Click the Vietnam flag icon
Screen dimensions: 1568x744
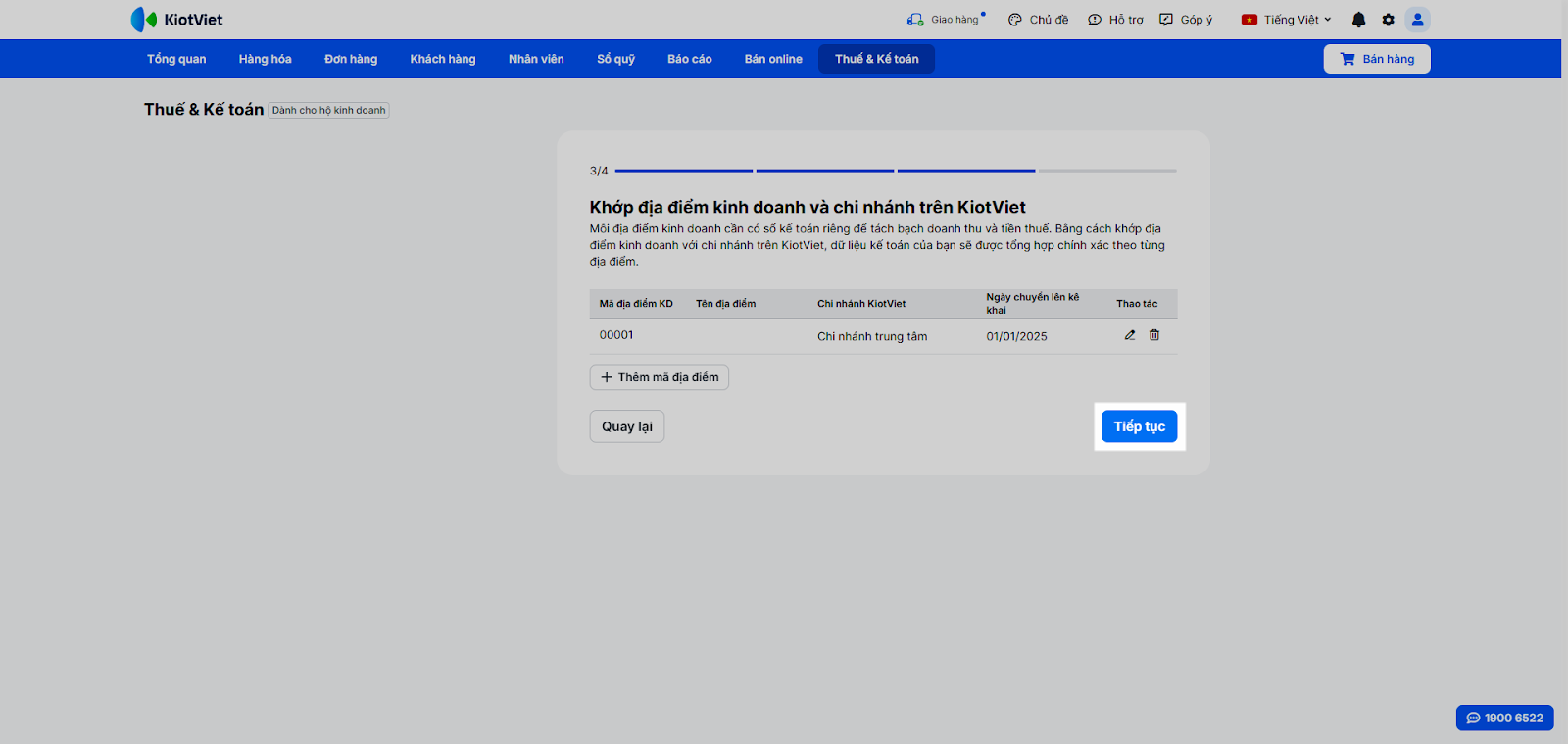pos(1249,20)
